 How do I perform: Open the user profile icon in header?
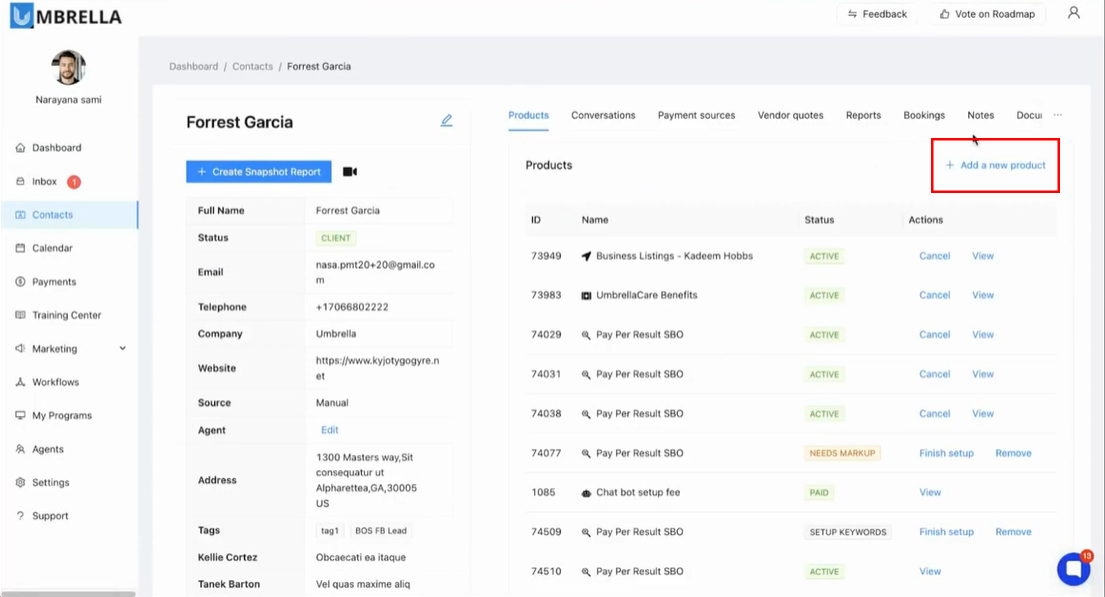(x=1073, y=14)
